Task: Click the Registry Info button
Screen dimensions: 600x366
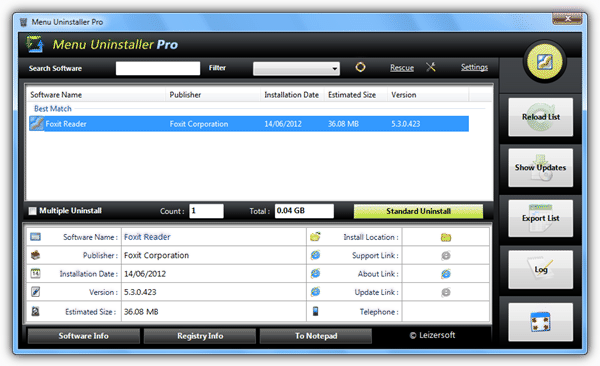Action: 200,336
